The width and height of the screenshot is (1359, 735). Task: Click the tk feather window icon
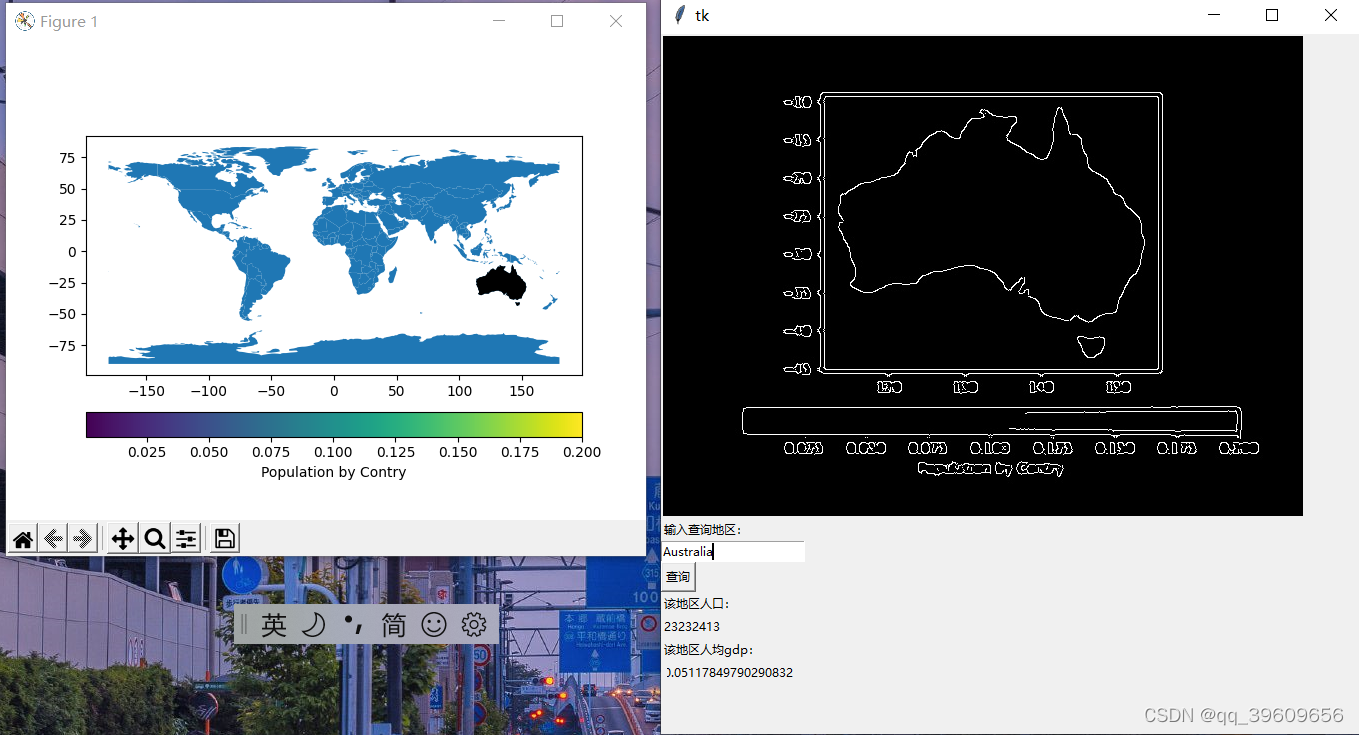pyautogui.click(x=680, y=15)
